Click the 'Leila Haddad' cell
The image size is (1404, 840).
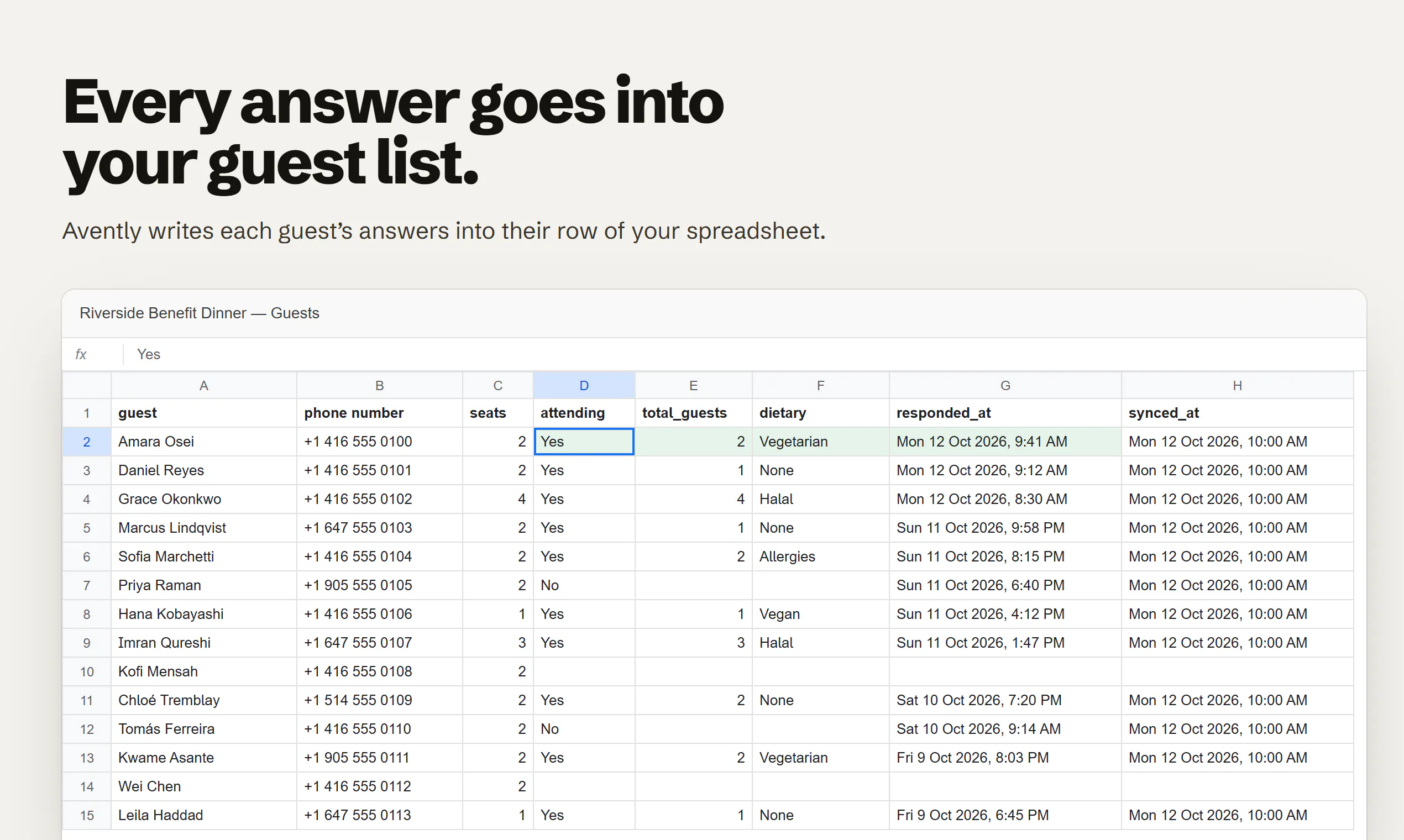click(204, 815)
